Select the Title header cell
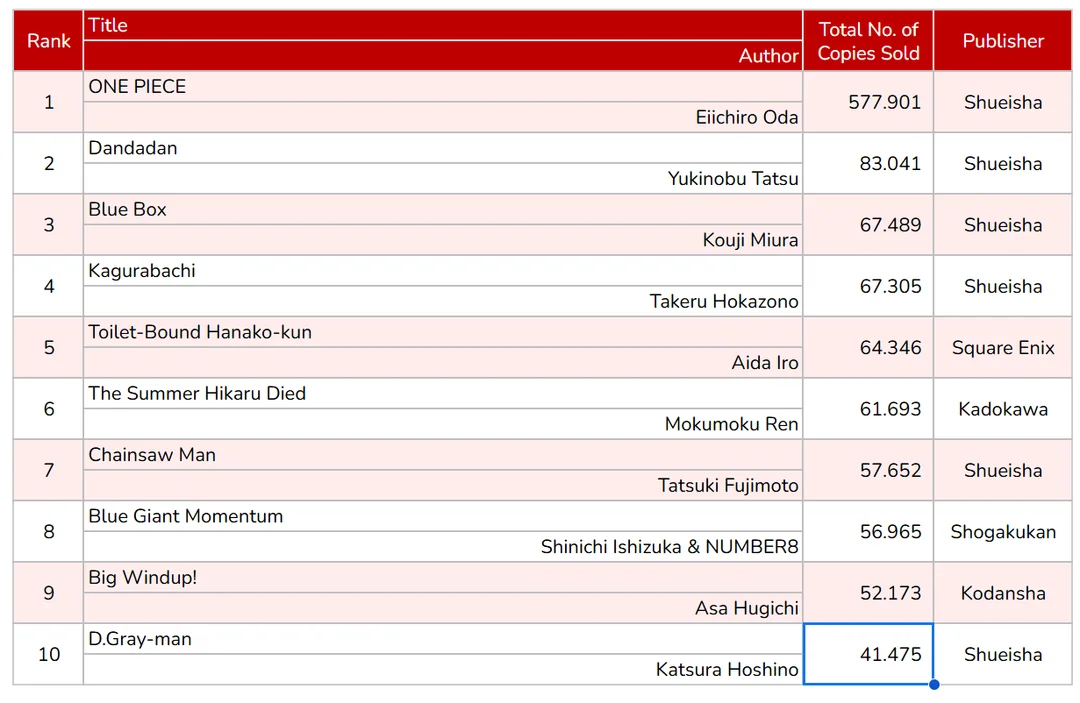This screenshot has width=1080, height=703. (443, 25)
